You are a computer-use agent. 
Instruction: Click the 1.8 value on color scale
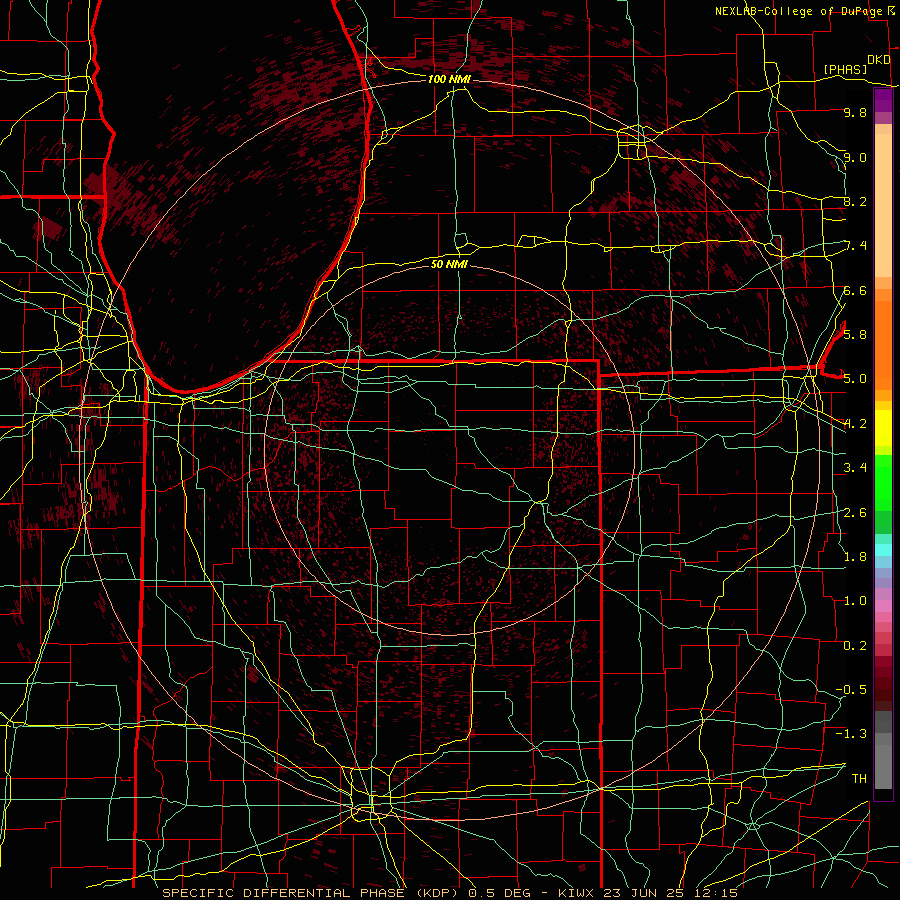855,557
